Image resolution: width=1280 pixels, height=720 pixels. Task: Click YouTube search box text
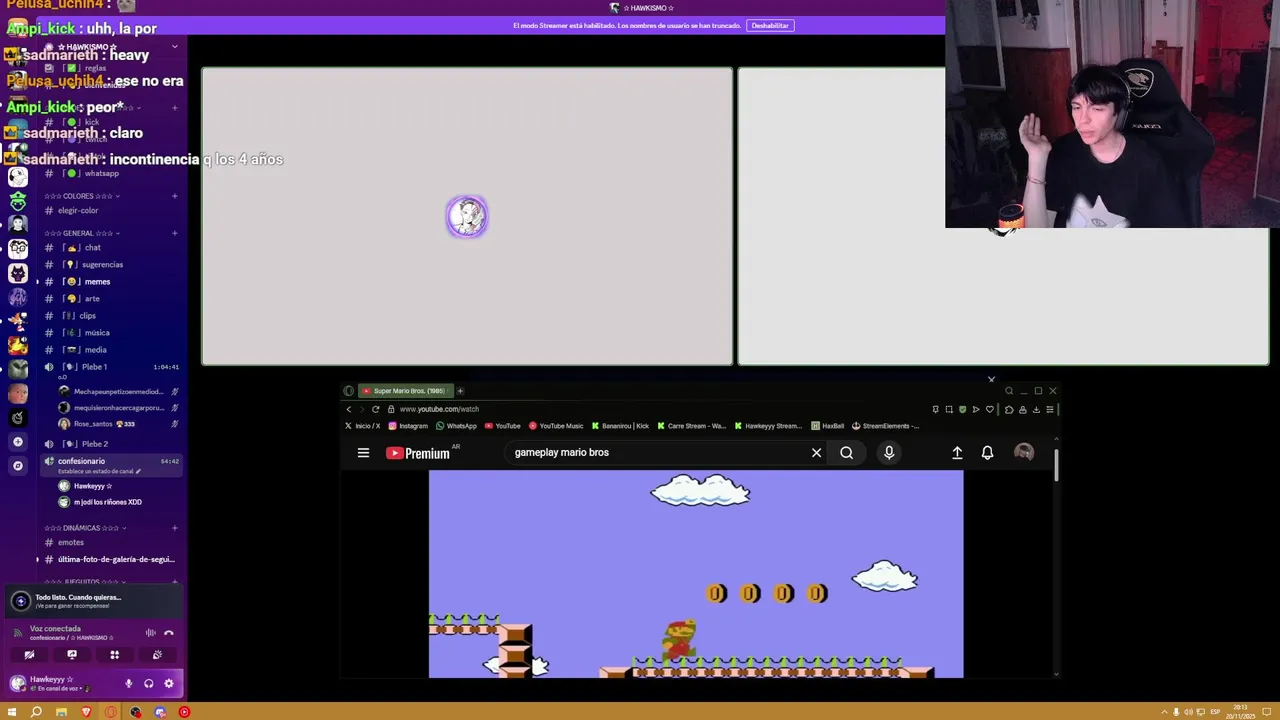click(x=562, y=453)
